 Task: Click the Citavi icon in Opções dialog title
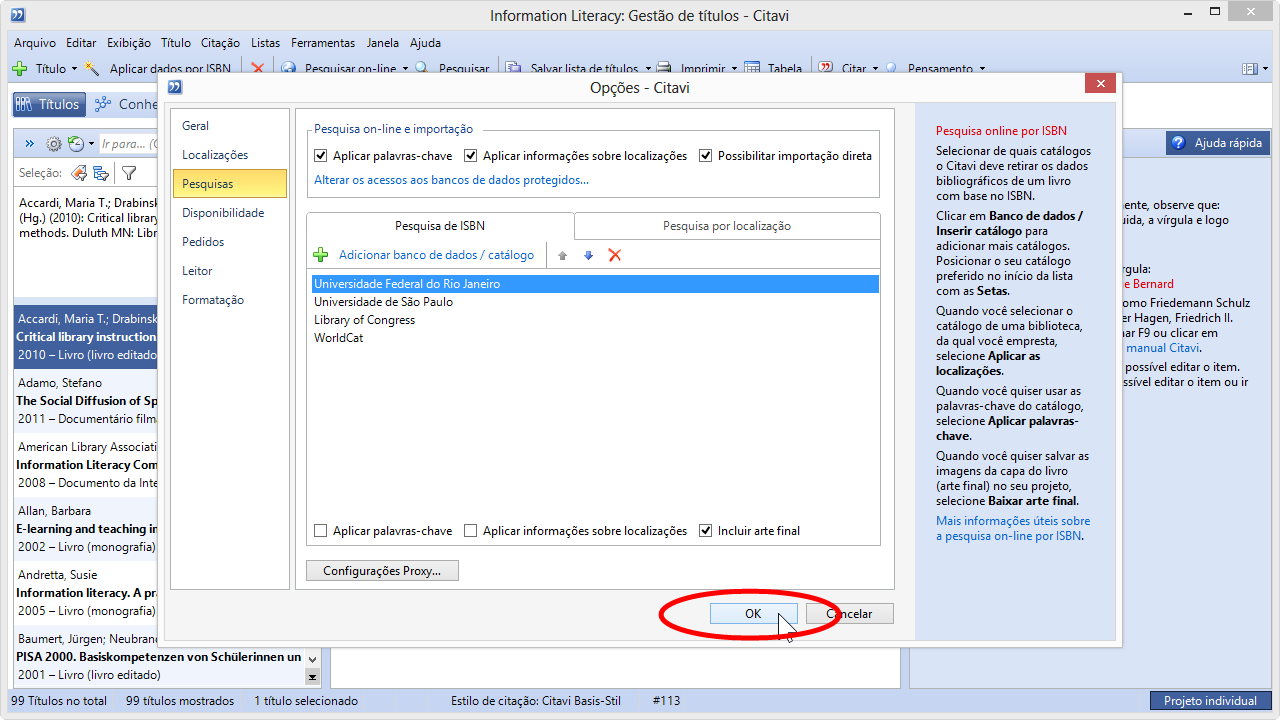[176, 87]
